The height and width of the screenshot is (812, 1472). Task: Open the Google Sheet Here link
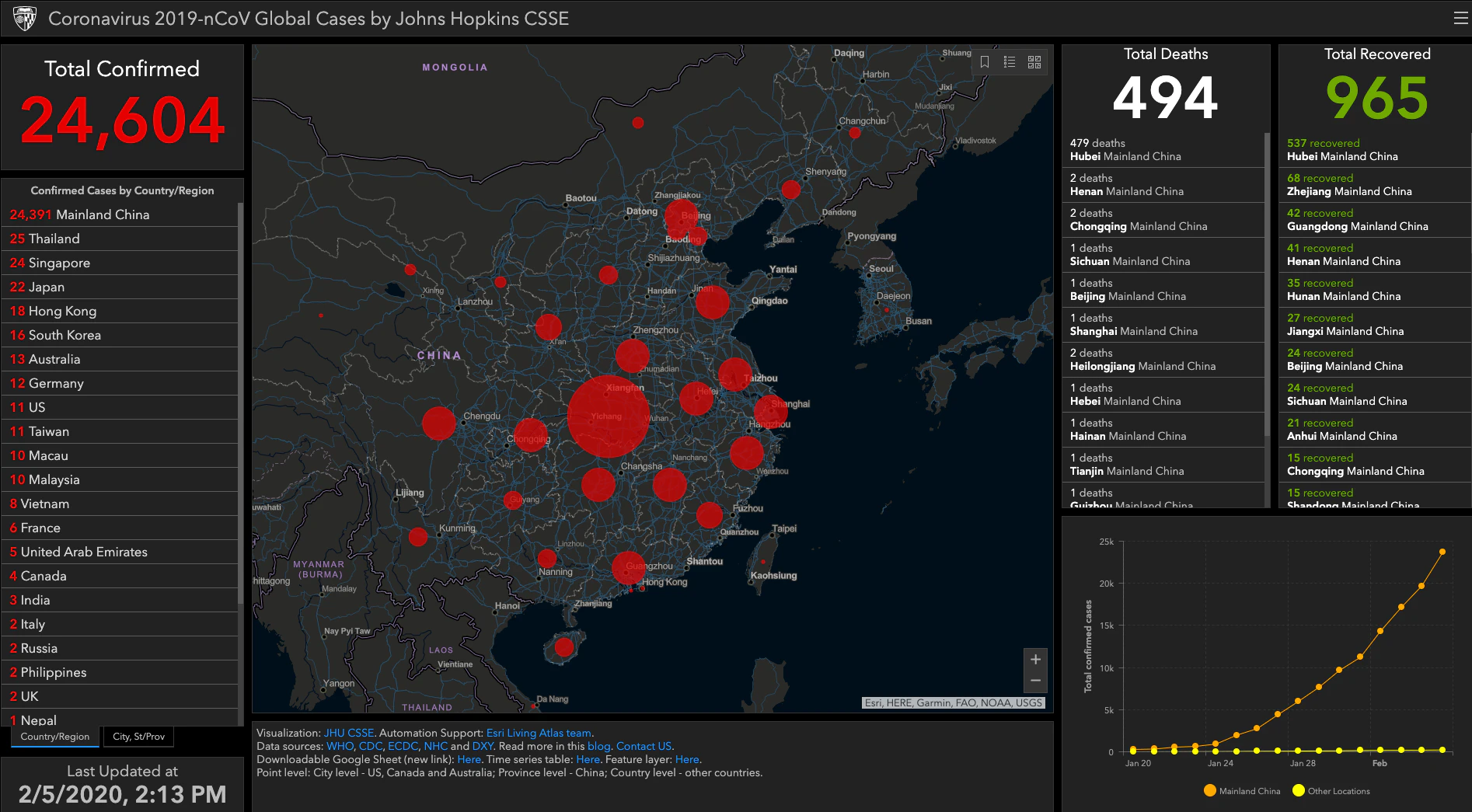click(x=469, y=759)
